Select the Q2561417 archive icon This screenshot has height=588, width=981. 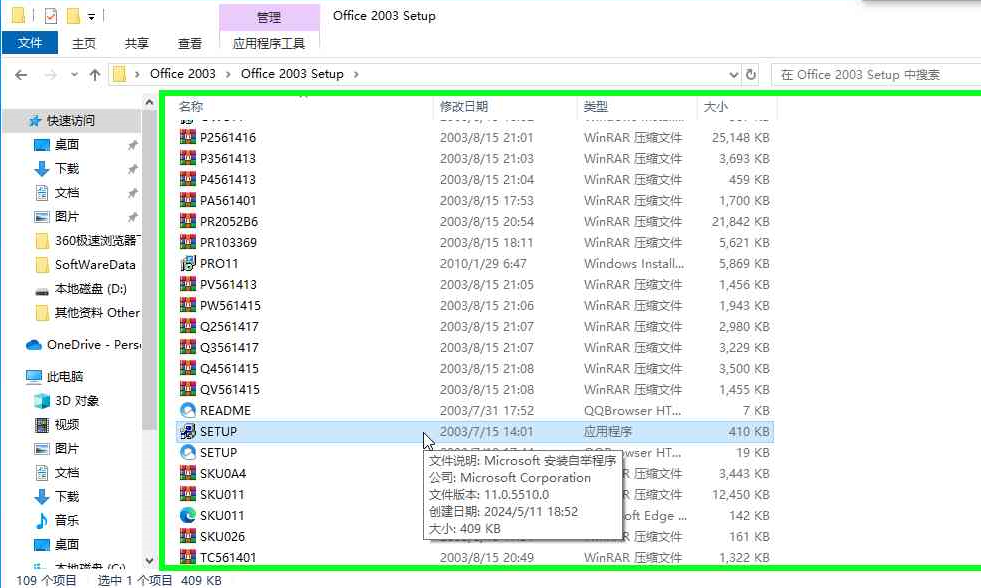pyautogui.click(x=188, y=326)
